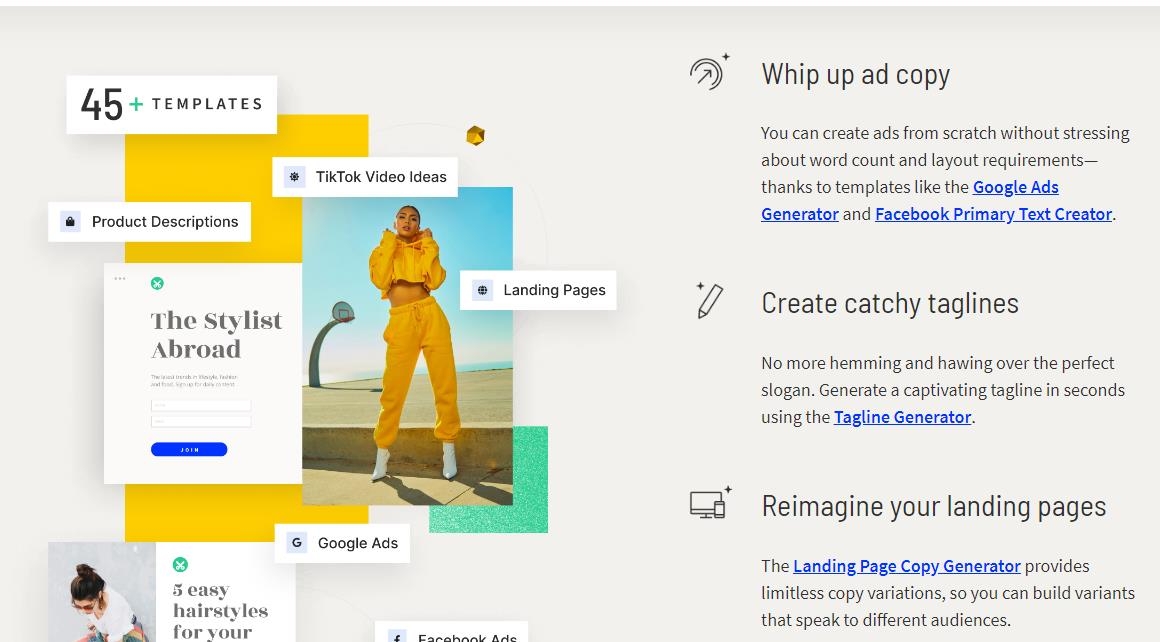Image resolution: width=1160 pixels, height=642 pixels.
Task: Click the yellow tracksuit model photo
Action: click(407, 345)
